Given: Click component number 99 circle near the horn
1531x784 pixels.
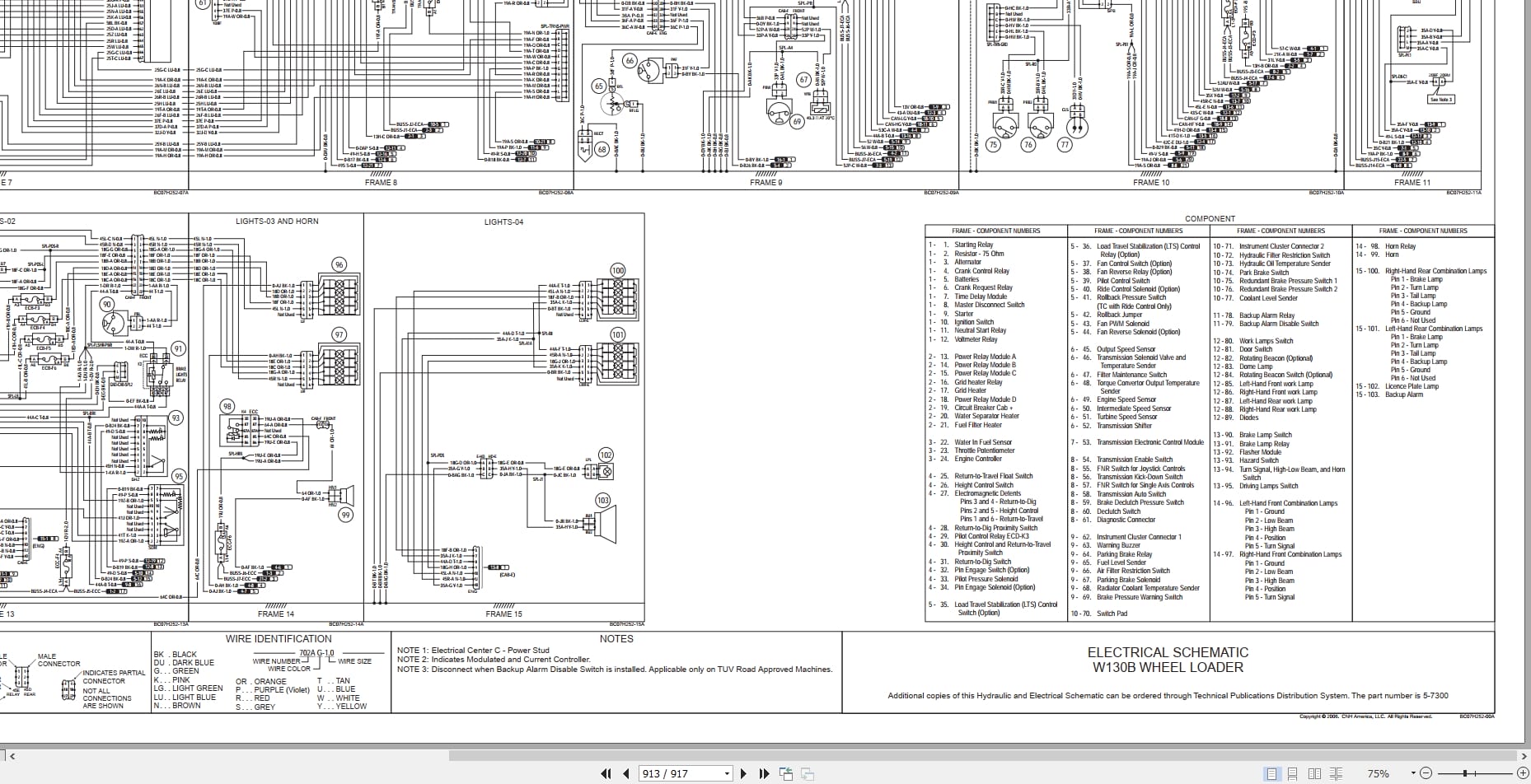Looking at the screenshot, I should [345, 515].
